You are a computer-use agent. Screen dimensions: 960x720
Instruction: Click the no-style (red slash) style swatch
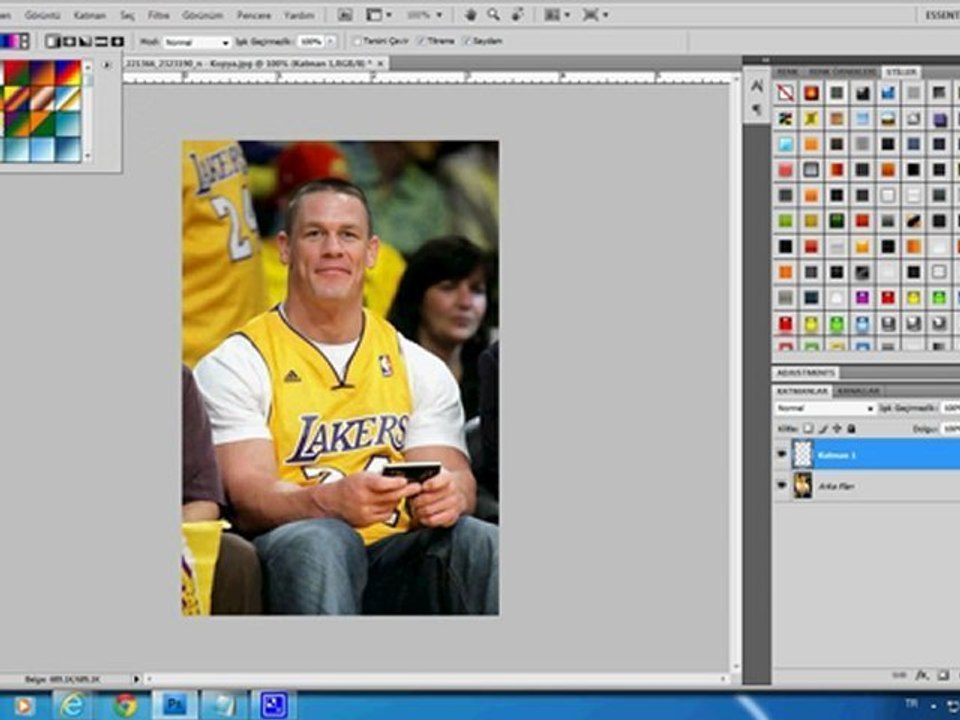click(786, 93)
